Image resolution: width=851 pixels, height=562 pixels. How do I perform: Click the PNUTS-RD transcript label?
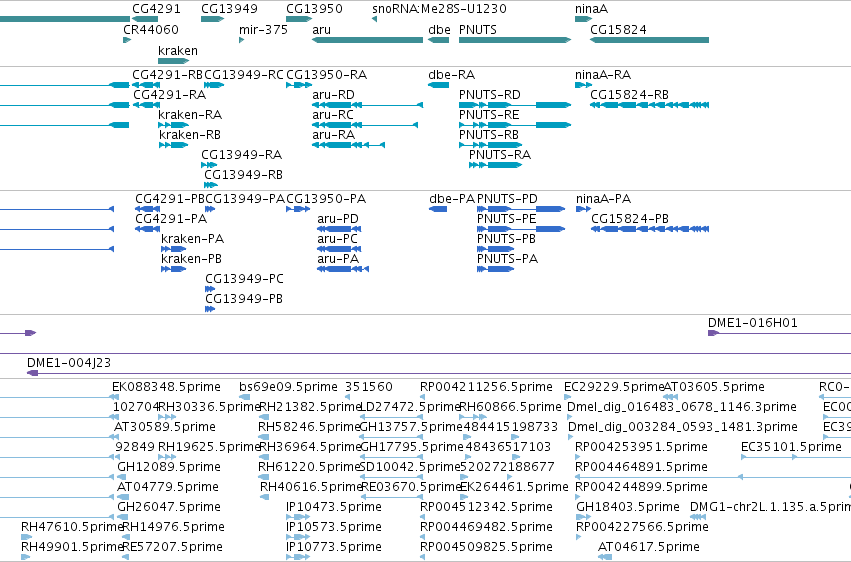(x=490, y=95)
